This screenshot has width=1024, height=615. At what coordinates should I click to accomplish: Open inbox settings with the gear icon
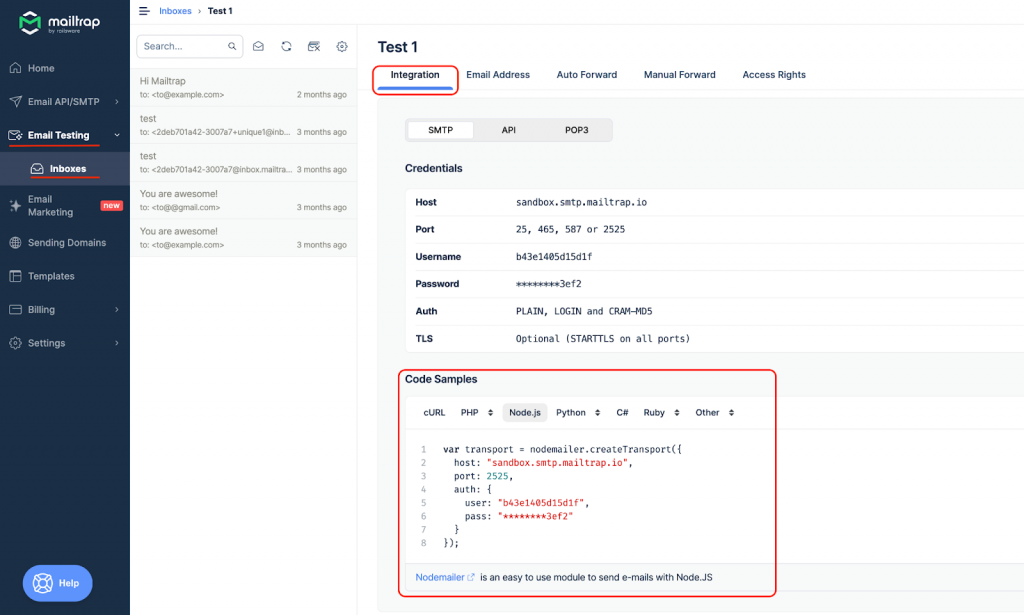341,46
